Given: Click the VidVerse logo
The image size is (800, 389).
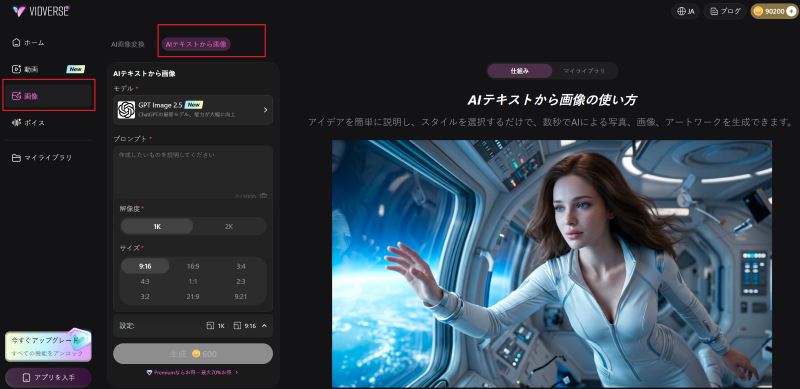Looking at the screenshot, I should tap(41, 11).
